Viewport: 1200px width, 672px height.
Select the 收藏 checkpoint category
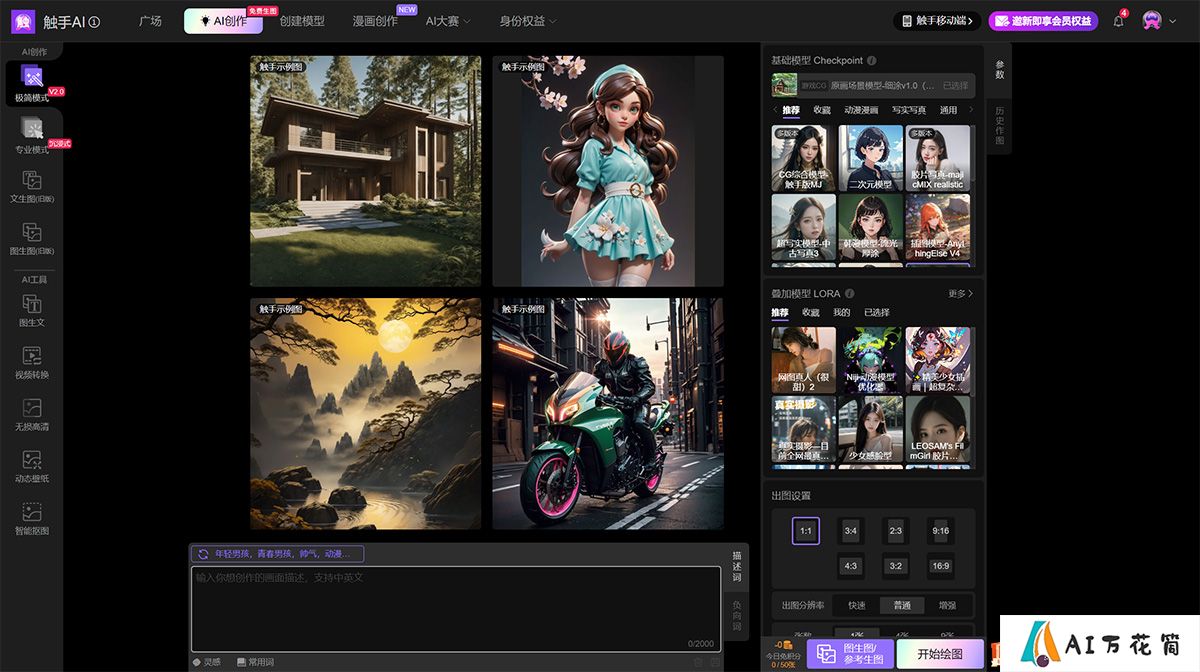822,110
